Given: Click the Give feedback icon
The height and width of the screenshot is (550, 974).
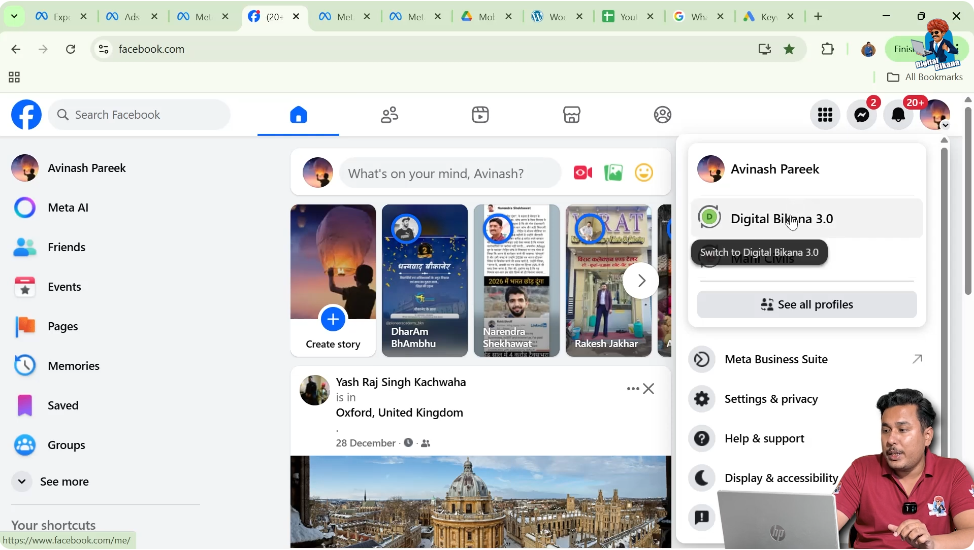Looking at the screenshot, I should pyautogui.click(x=702, y=517).
